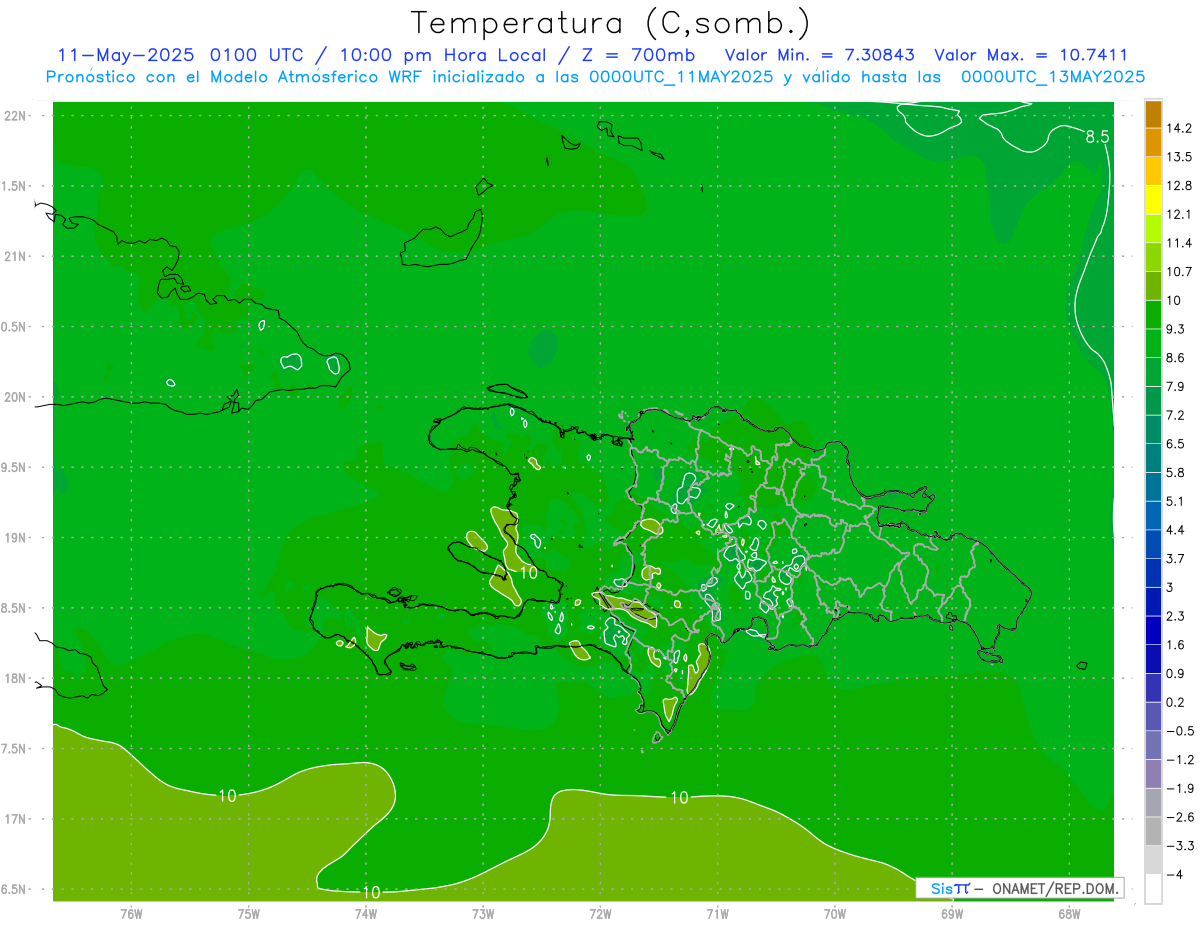Image resolution: width=1200 pixels, height=927 pixels.
Task: Click the "12.8" colorbar label
Action: (1179, 186)
